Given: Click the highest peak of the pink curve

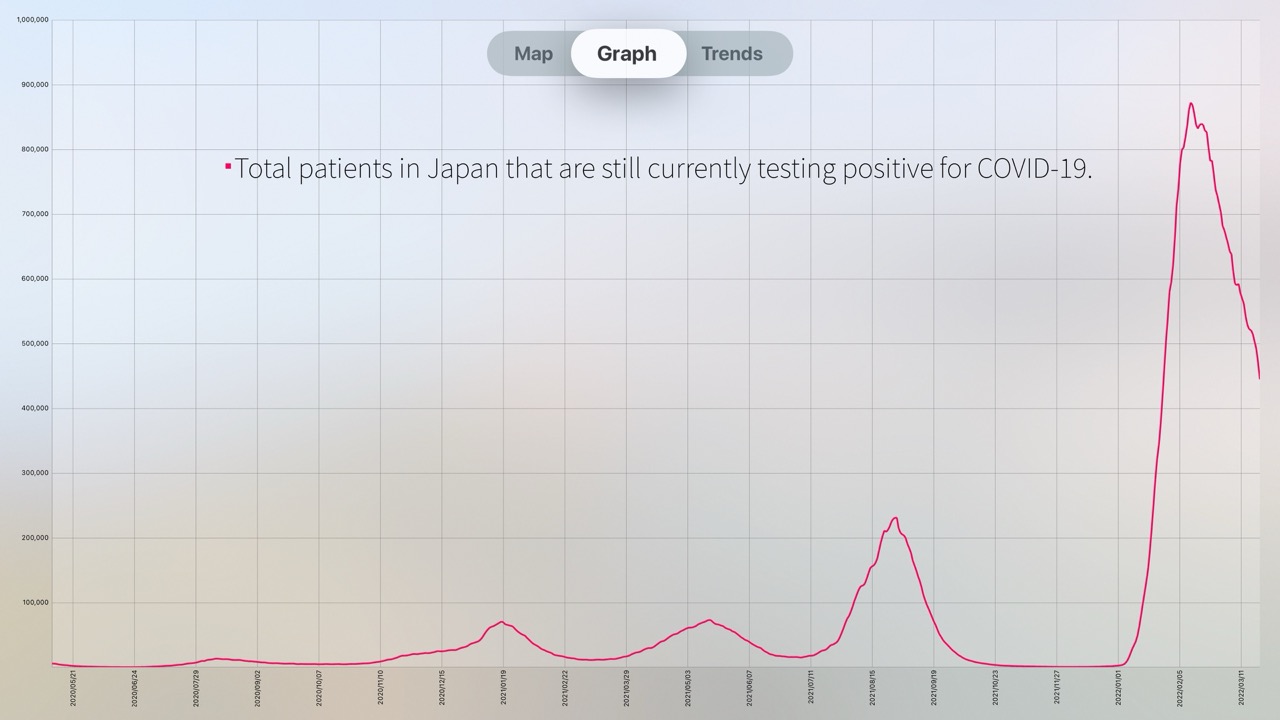Looking at the screenshot, I should click(1190, 103).
